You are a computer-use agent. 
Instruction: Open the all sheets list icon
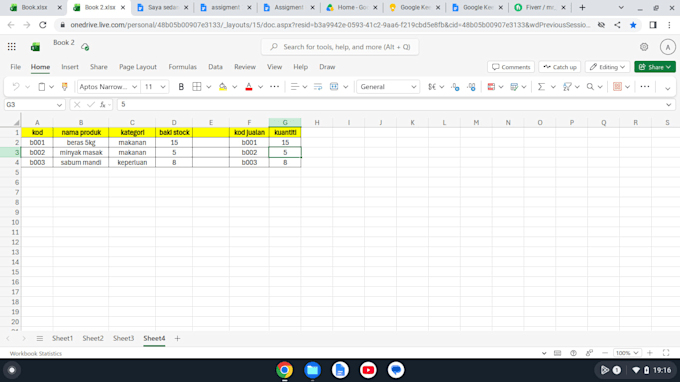(39, 338)
